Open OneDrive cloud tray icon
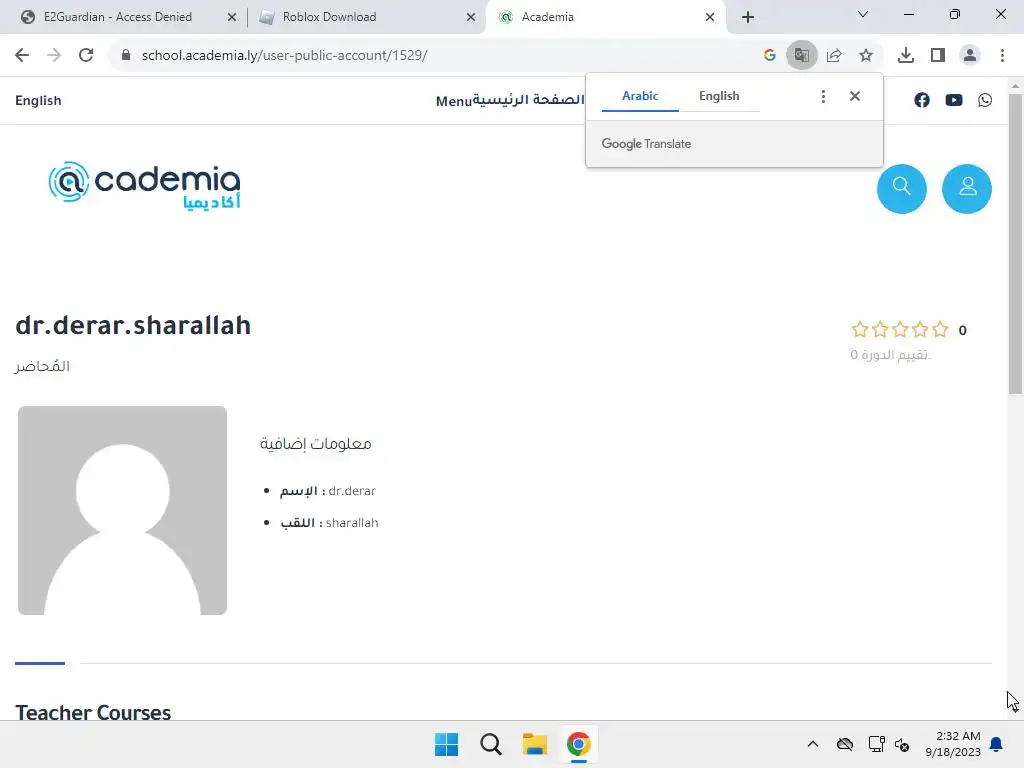Screen dimensions: 1024x768 [x=844, y=744]
